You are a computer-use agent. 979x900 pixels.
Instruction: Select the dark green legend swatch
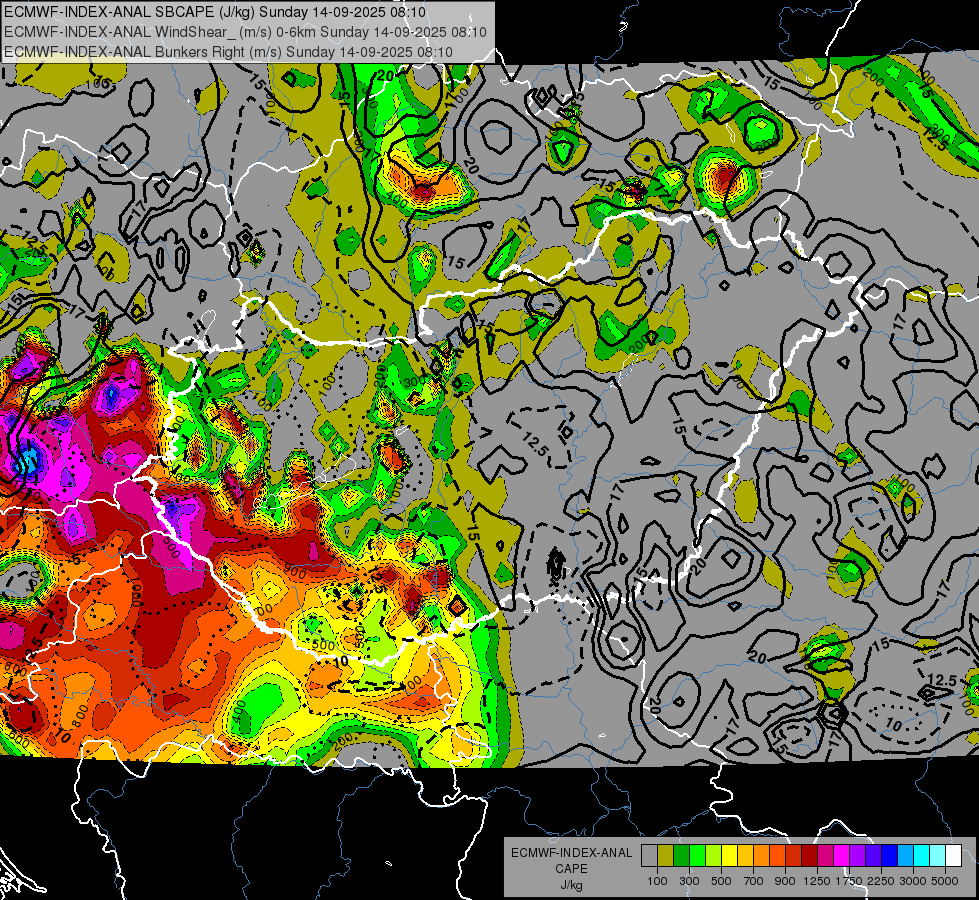[x=681, y=856]
